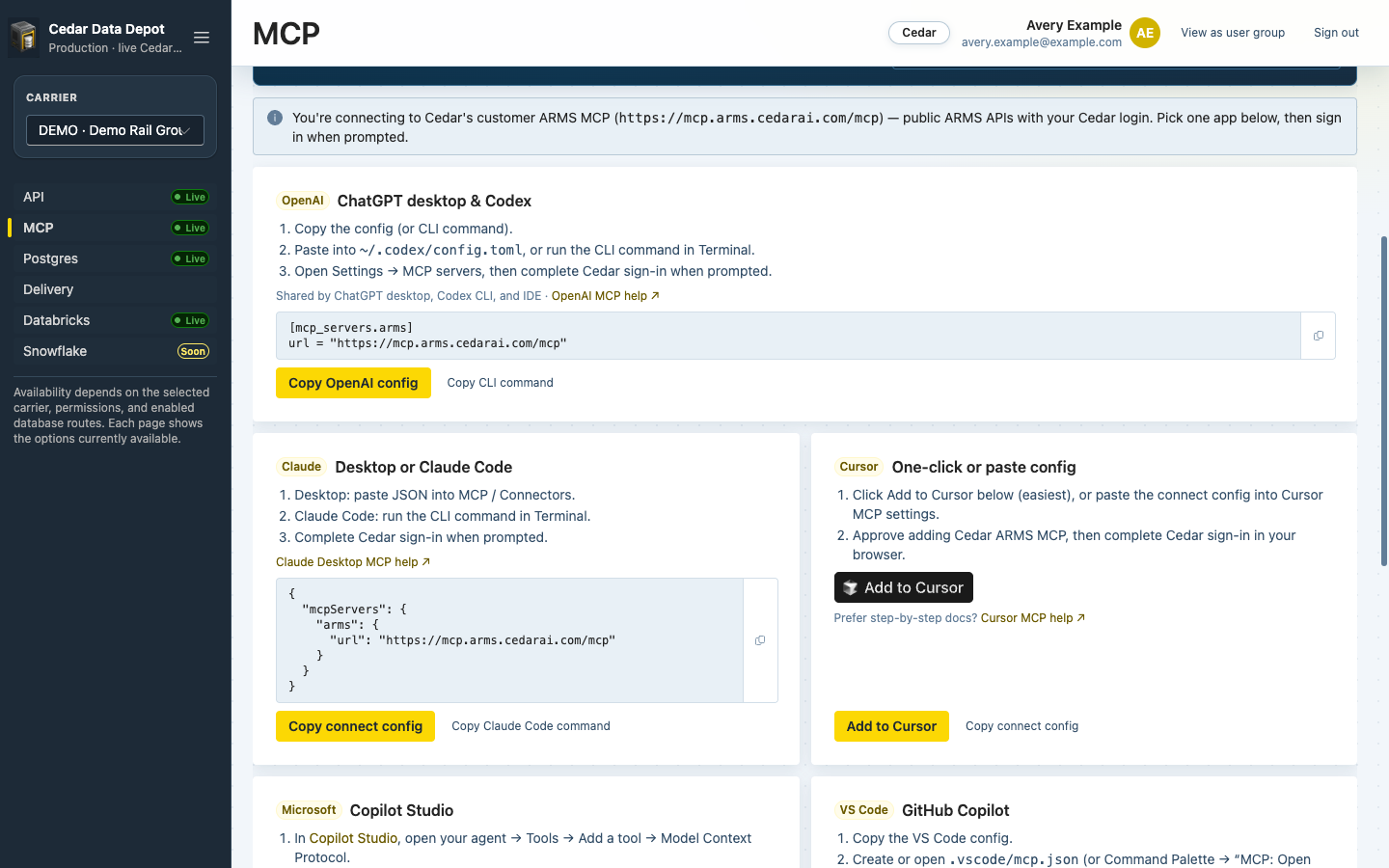Image resolution: width=1389 pixels, height=868 pixels.
Task: Navigate to Databricks in the sidebar
Action: pos(115,320)
